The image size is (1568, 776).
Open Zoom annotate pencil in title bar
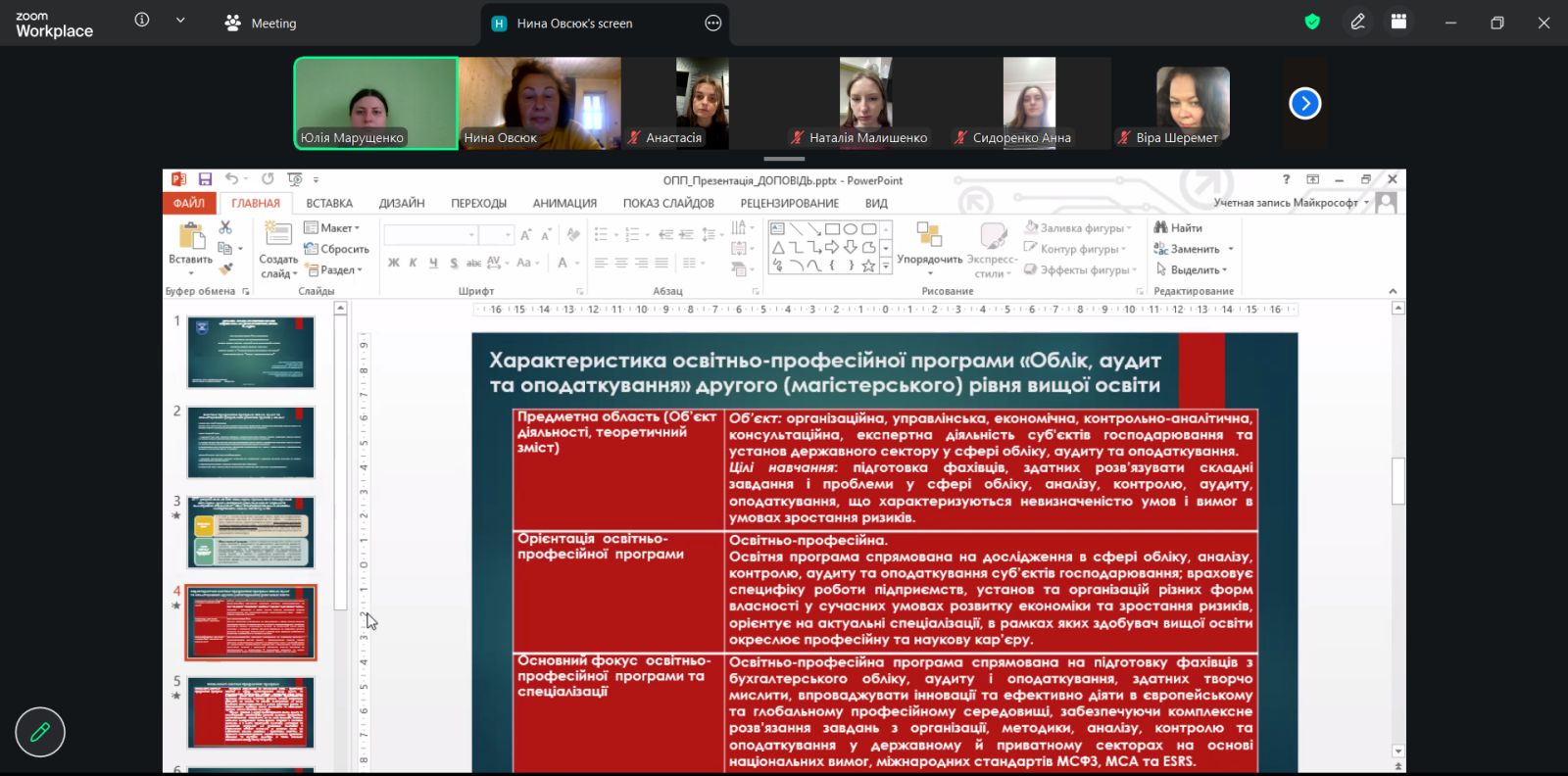coord(1357,23)
